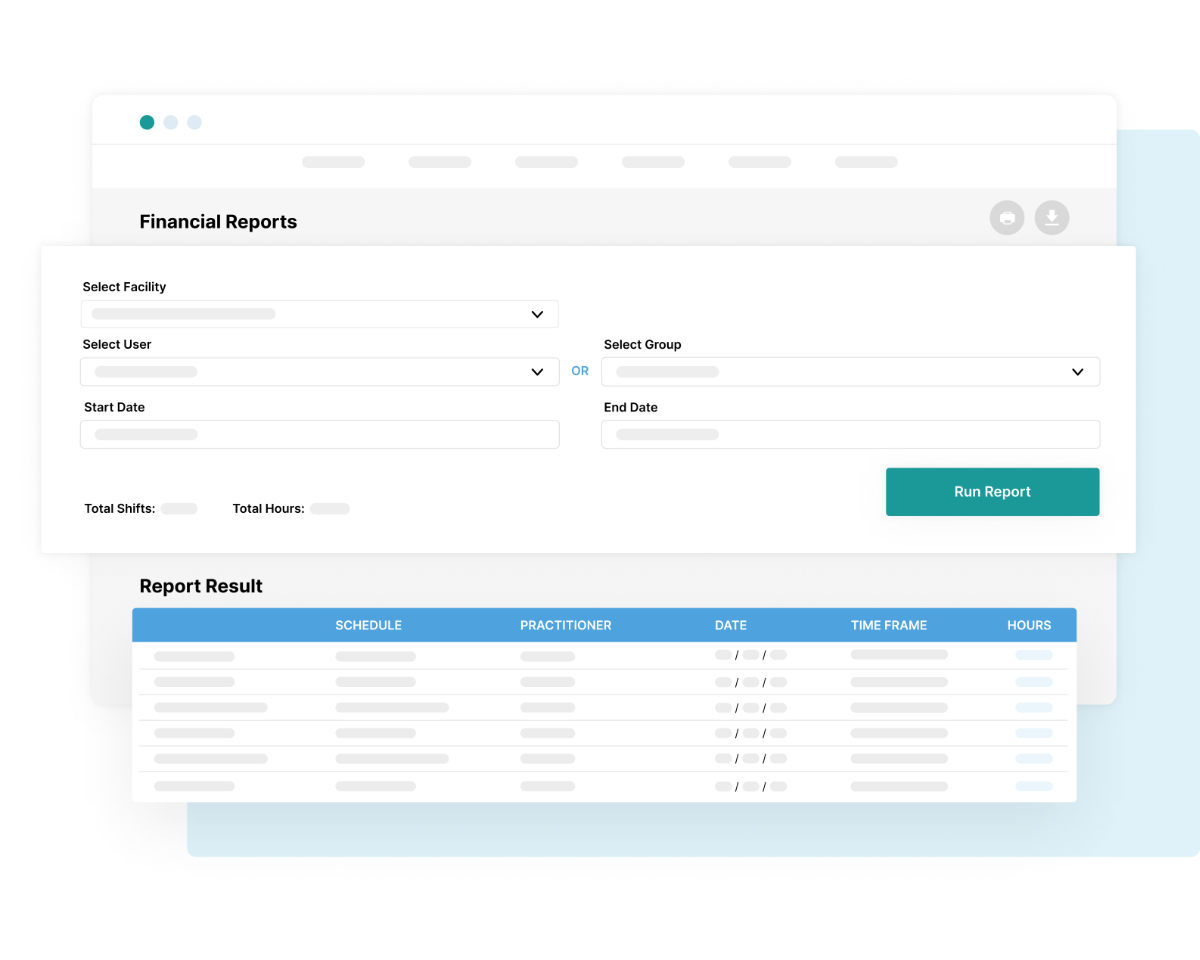Sort by the DATE column header
The image size is (1200, 960).
pos(730,625)
